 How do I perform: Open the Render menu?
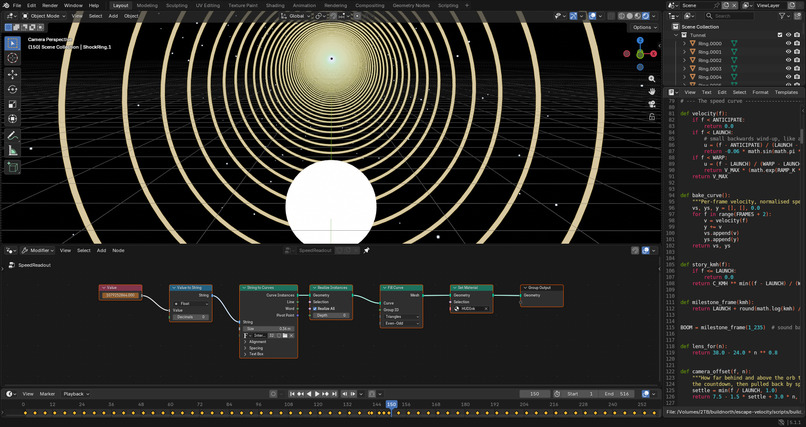click(50, 5)
